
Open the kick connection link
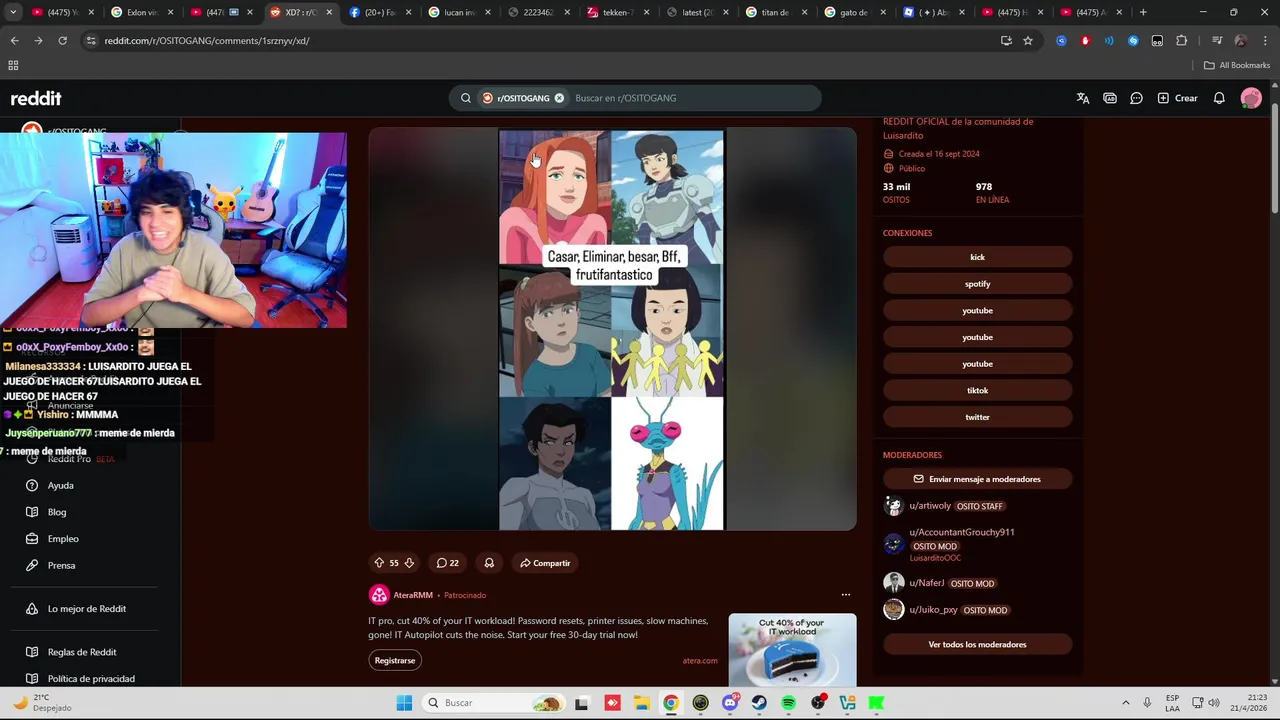pyautogui.click(x=977, y=257)
